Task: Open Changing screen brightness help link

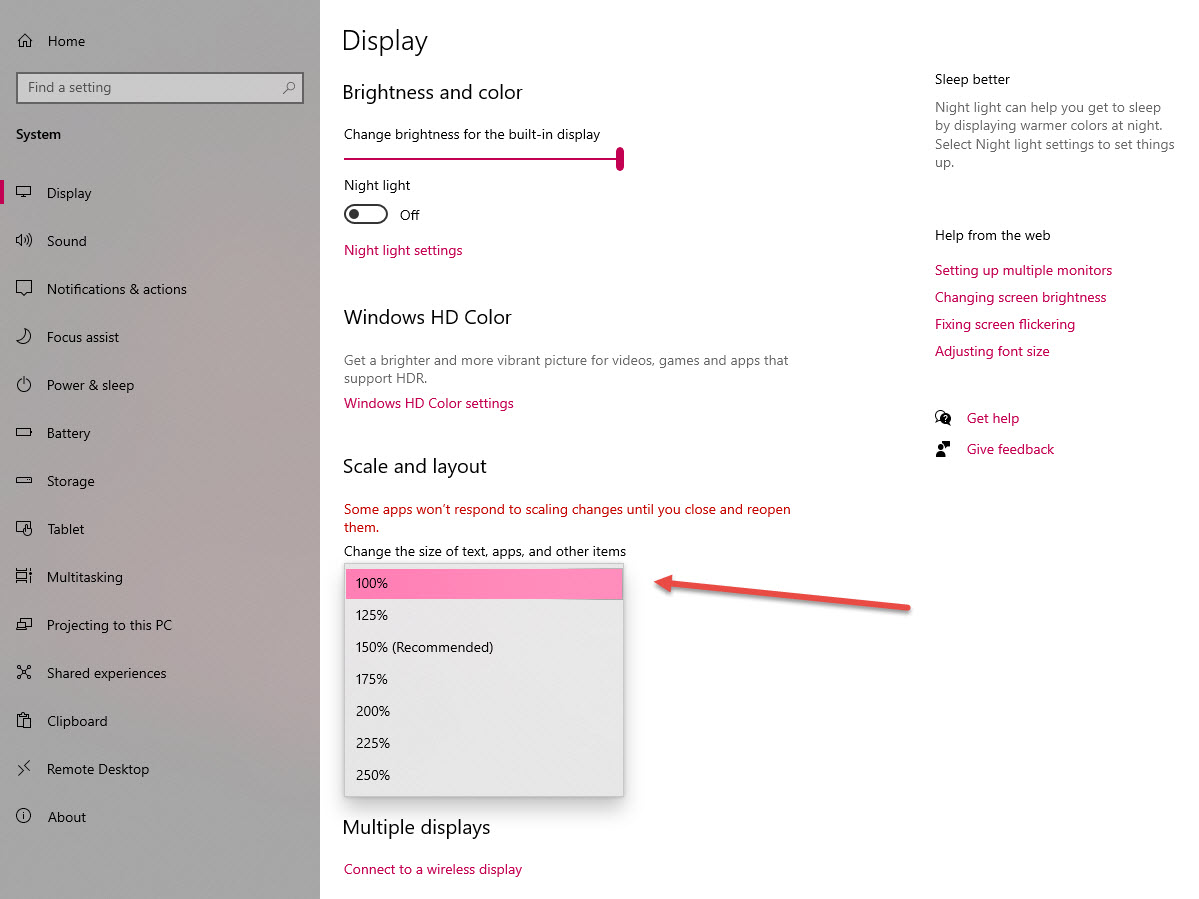Action: point(1020,297)
